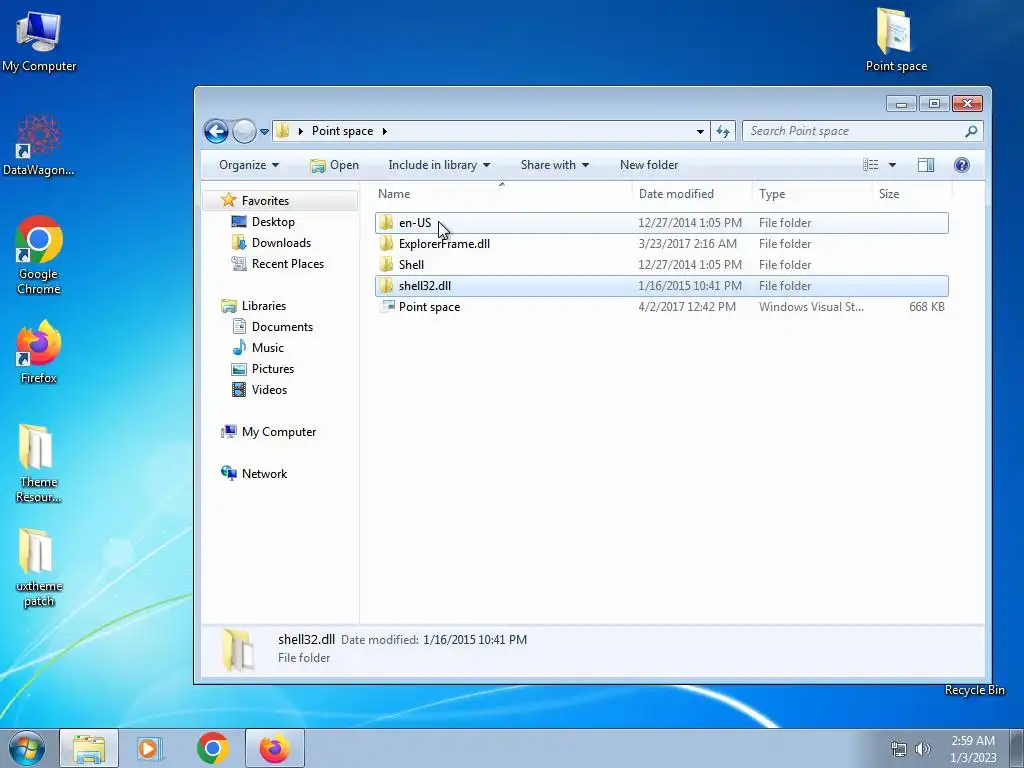This screenshot has height=768, width=1024.
Task: Toggle the preview pane
Action: click(x=926, y=165)
